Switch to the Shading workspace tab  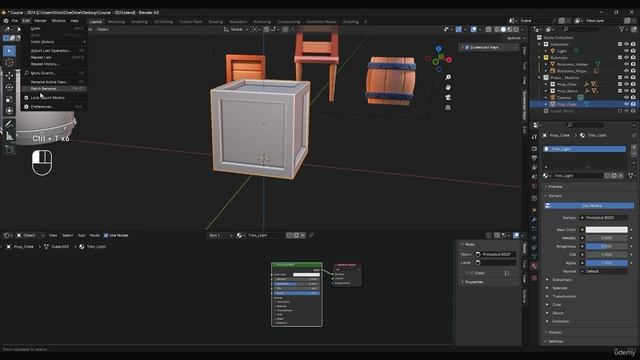[x=216, y=22]
